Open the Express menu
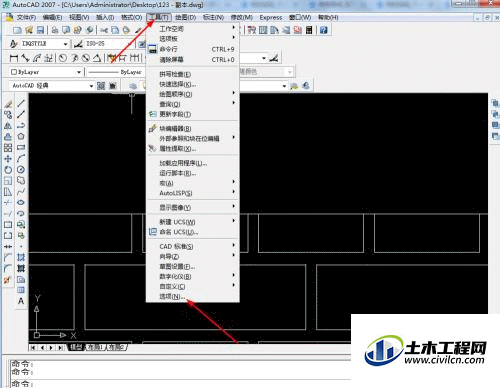Viewport: 500px width, 388px height. coord(271,17)
